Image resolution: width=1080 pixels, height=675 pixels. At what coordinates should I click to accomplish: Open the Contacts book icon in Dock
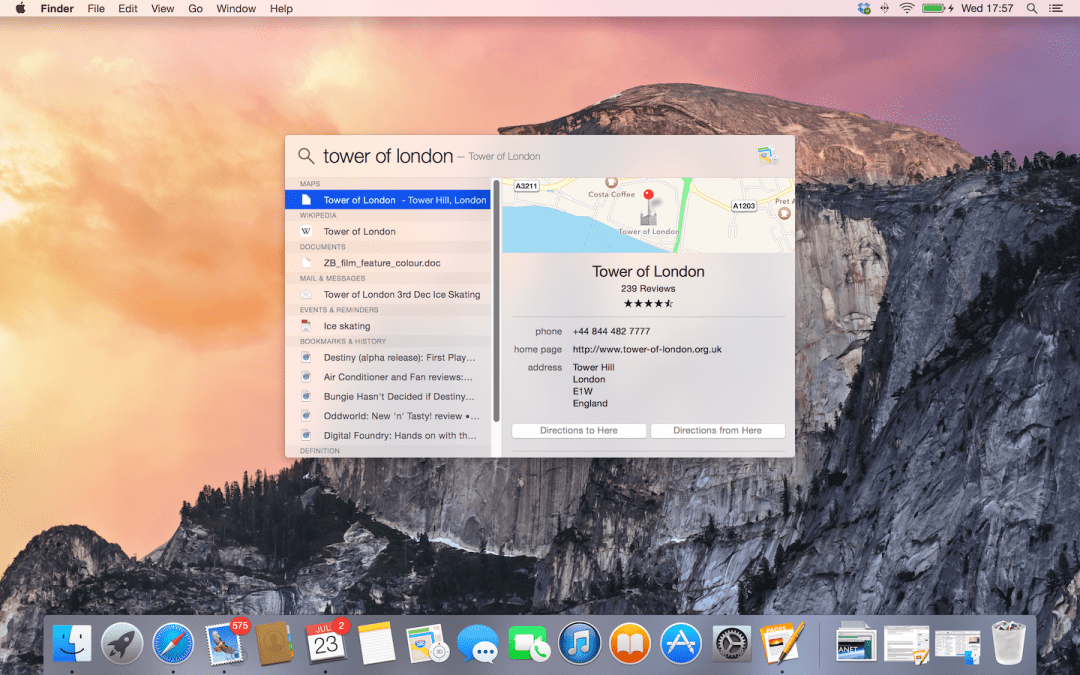275,643
